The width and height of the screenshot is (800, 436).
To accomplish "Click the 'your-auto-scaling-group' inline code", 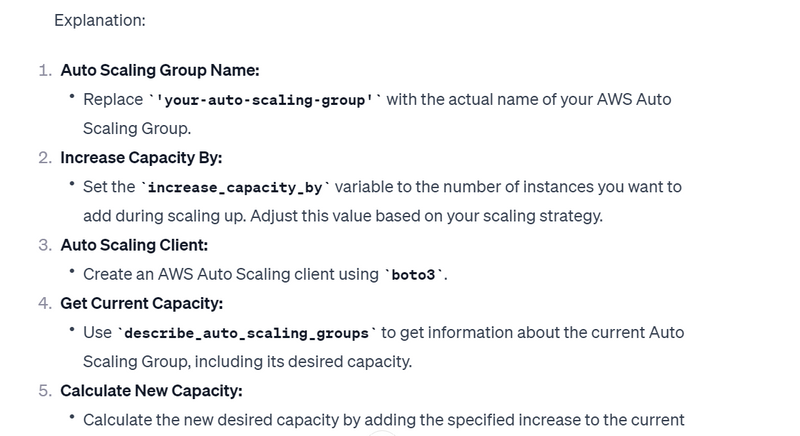I will click(265, 100).
